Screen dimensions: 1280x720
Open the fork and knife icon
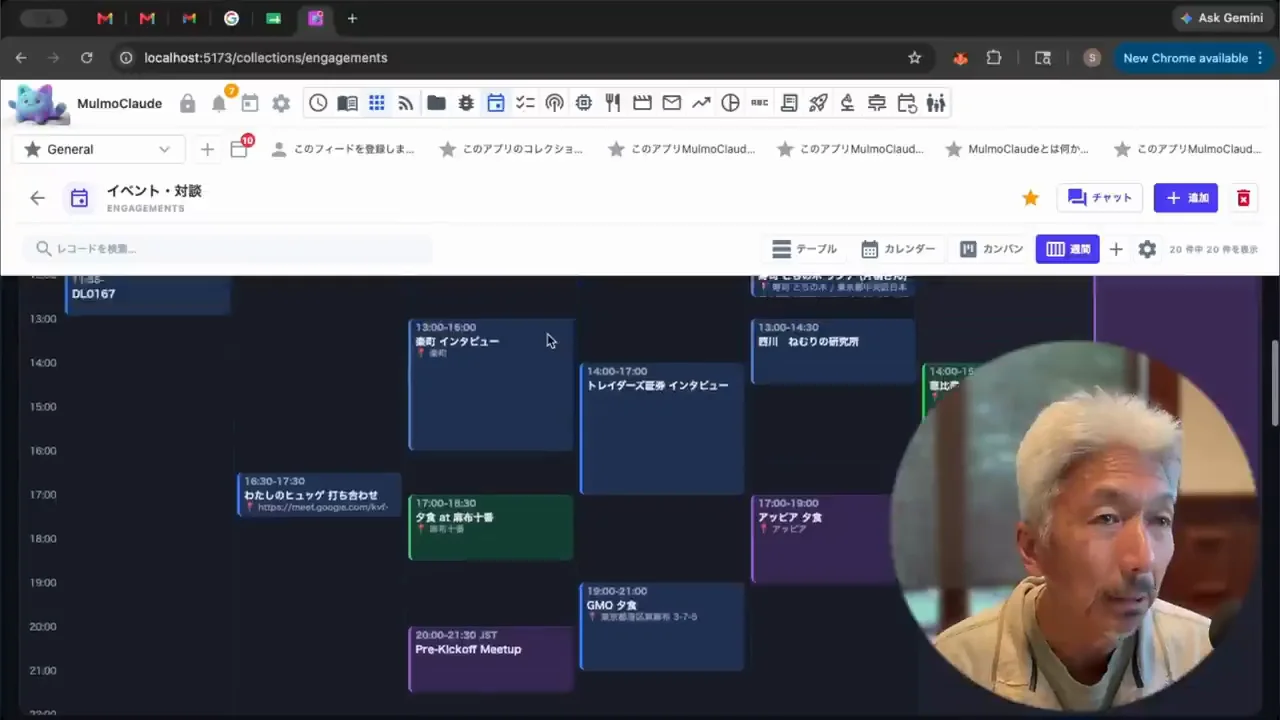613,103
